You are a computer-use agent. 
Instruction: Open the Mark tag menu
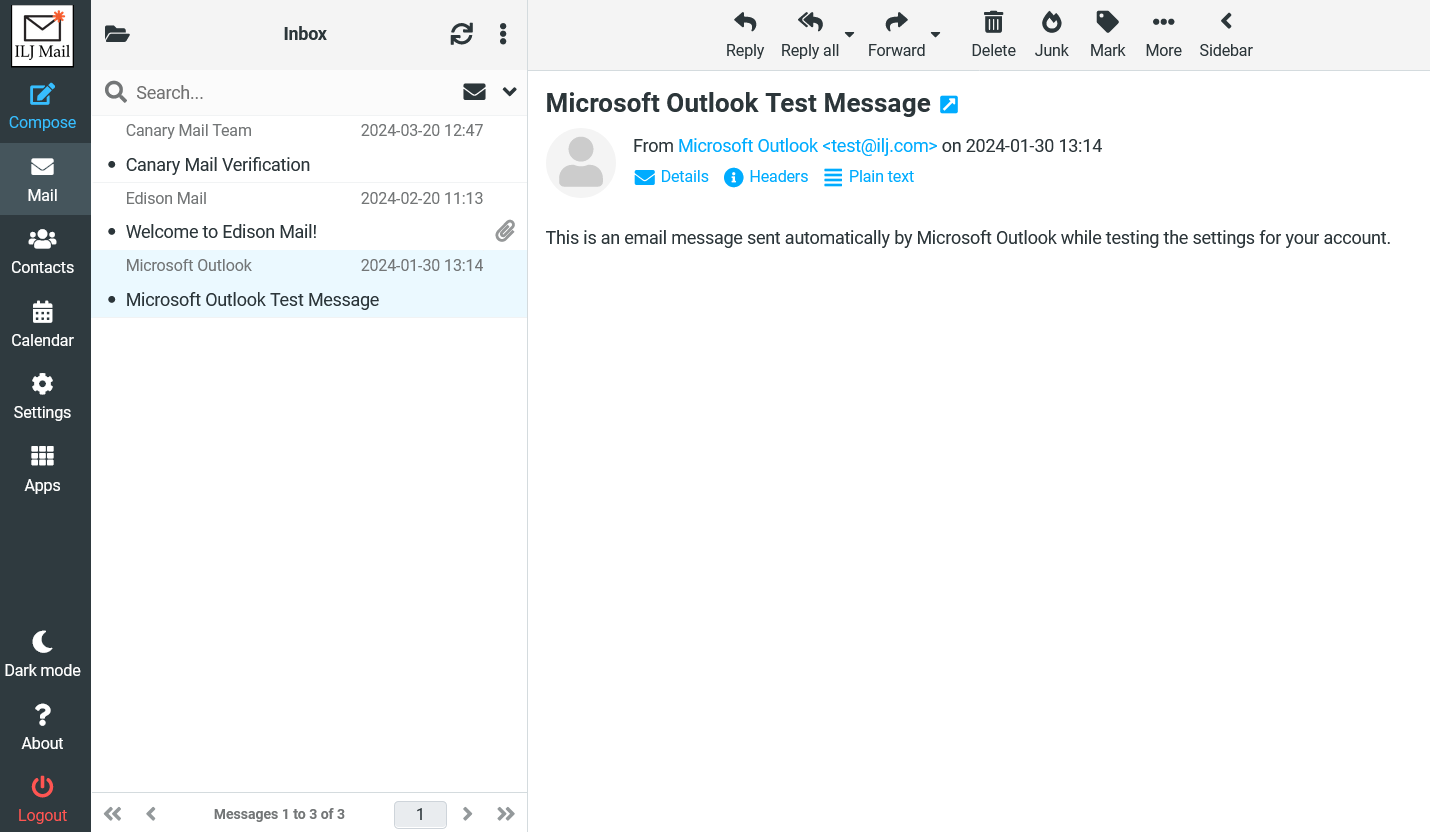tap(1107, 34)
